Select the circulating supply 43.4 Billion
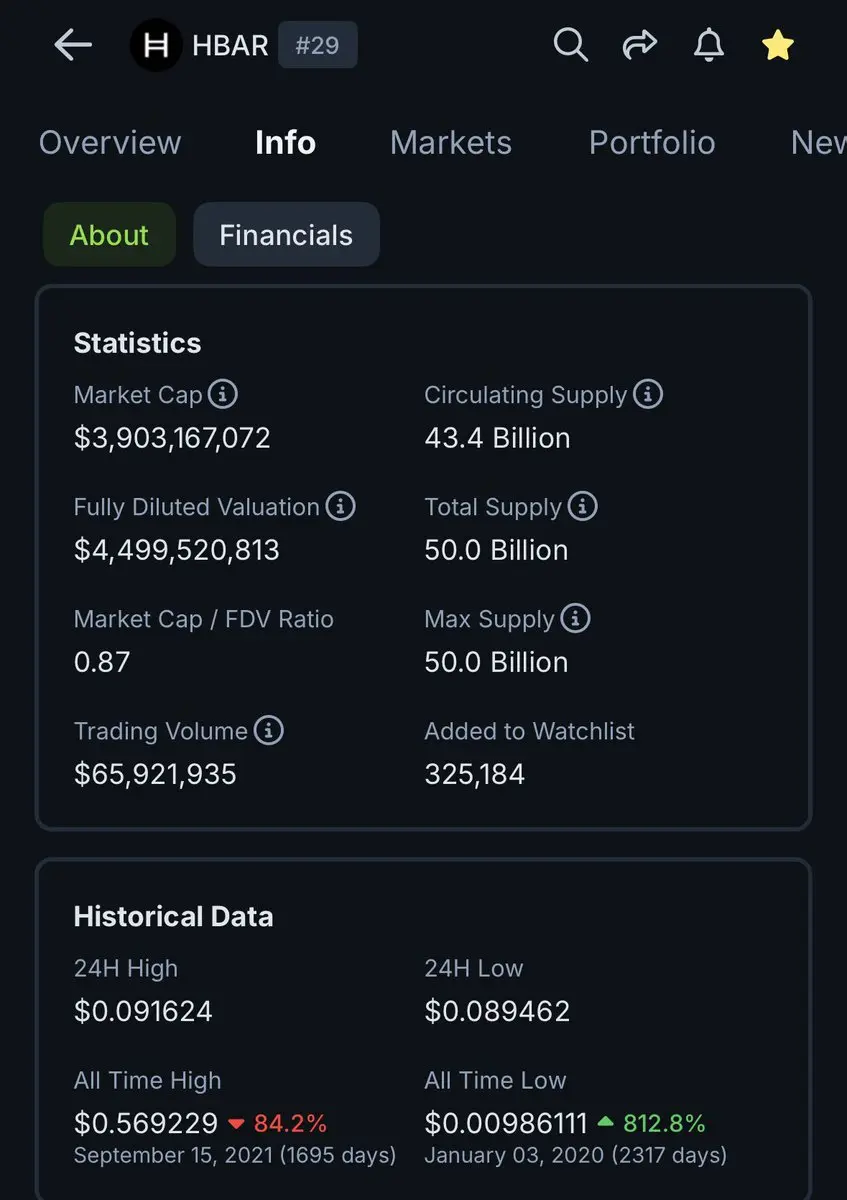The image size is (847, 1200). (497, 438)
